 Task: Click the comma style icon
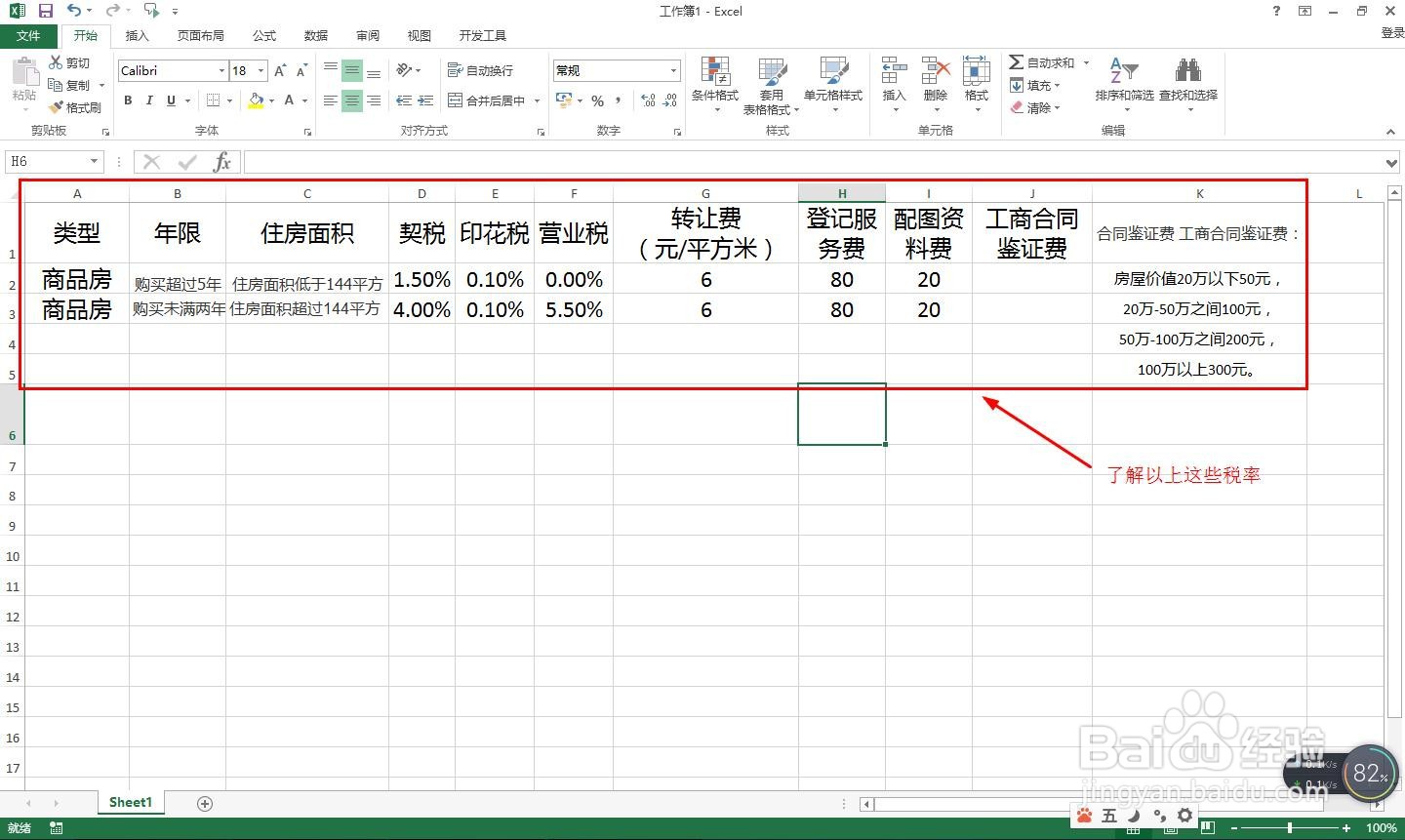pos(618,100)
